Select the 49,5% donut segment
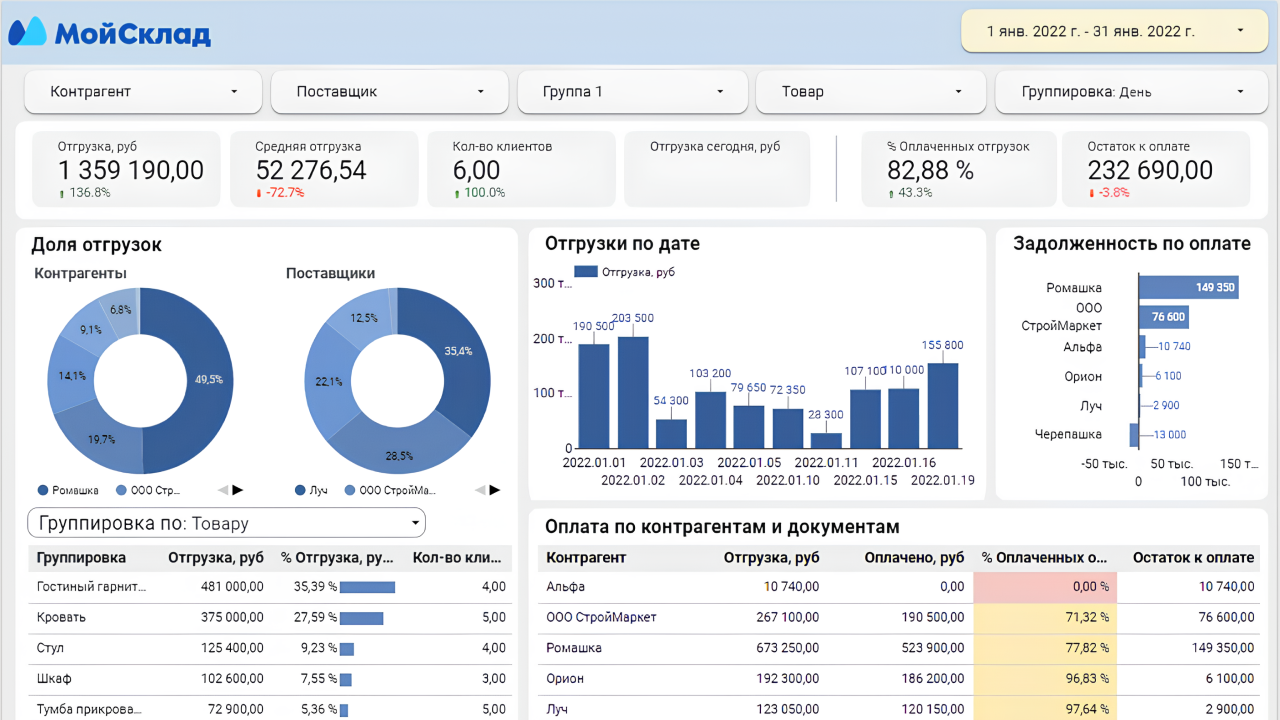Screen dimensions: 1280x720 [x=210, y=380]
